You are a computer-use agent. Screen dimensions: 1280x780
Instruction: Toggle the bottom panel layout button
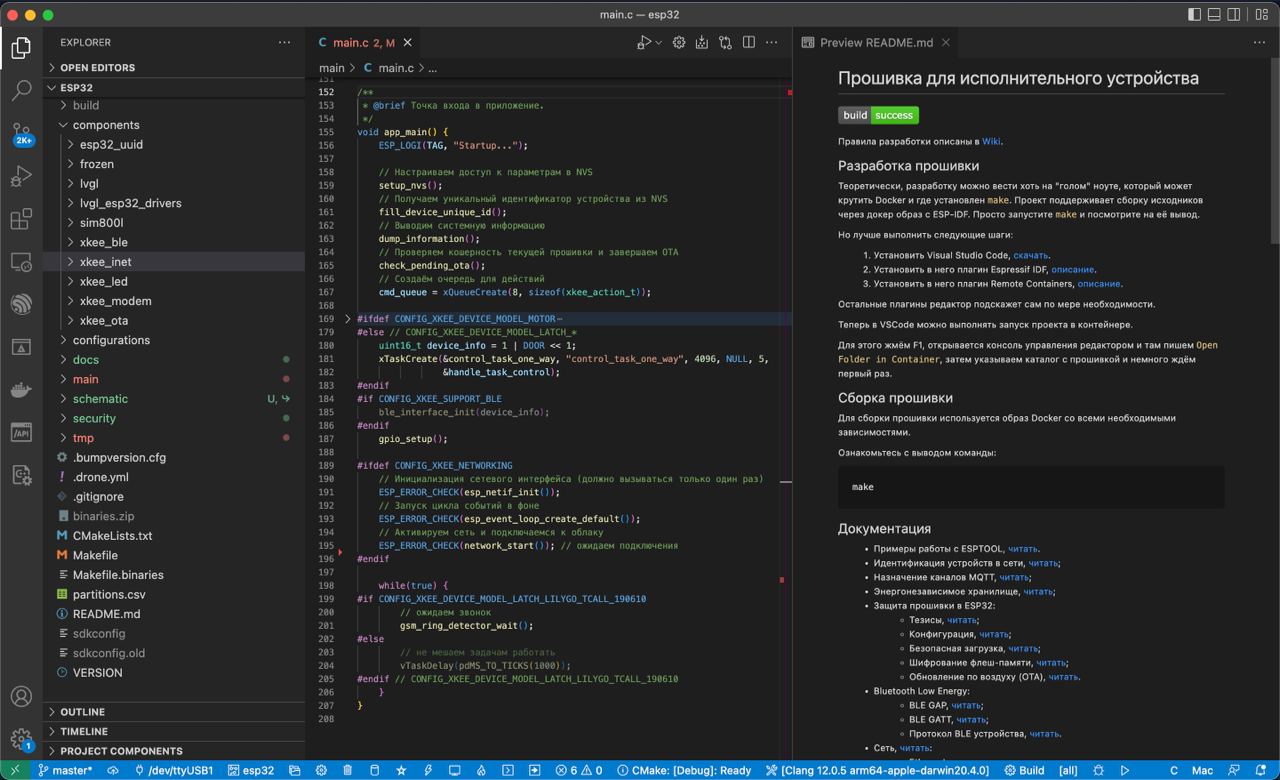1215,15
